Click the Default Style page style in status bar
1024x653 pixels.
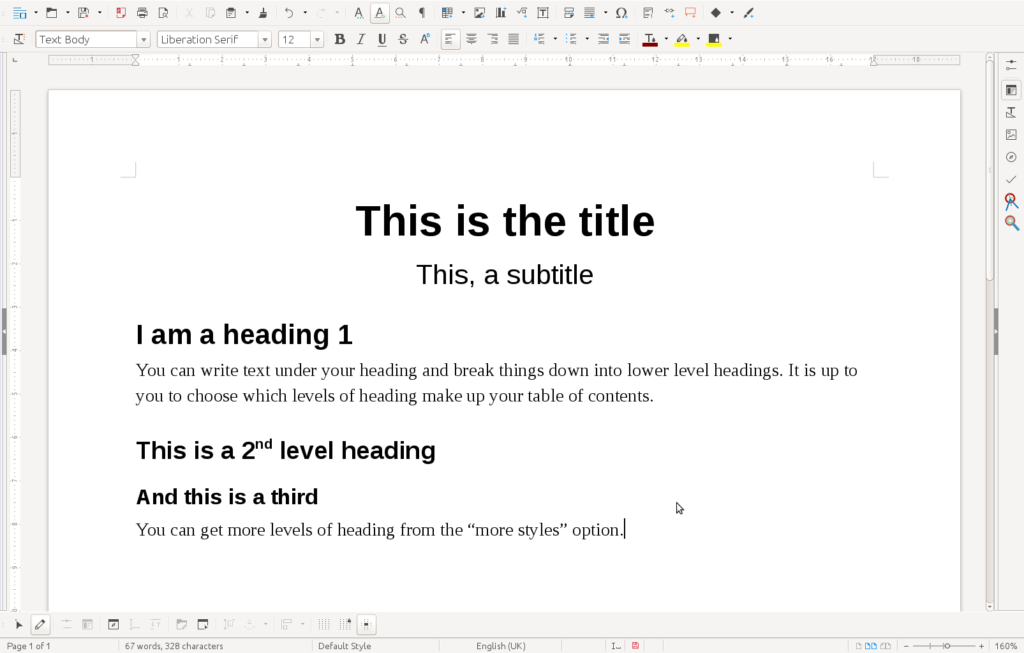344,646
